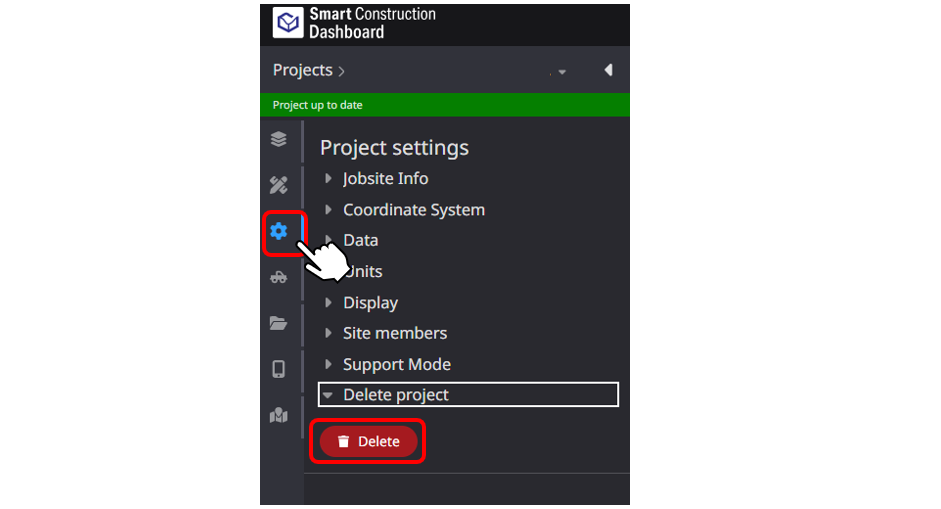This screenshot has width=941, height=509.
Task: Collapse the side panel with left arrow
Action: (609, 70)
